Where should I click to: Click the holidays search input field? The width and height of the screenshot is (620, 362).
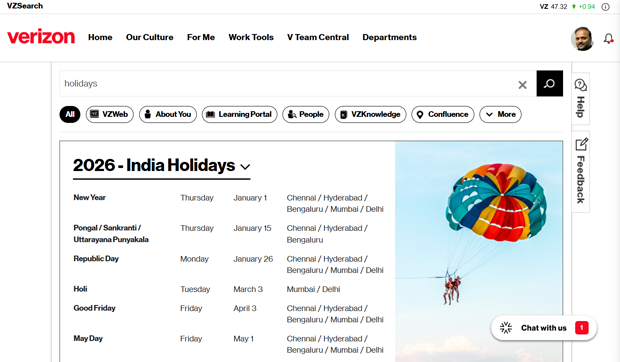tap(287, 83)
